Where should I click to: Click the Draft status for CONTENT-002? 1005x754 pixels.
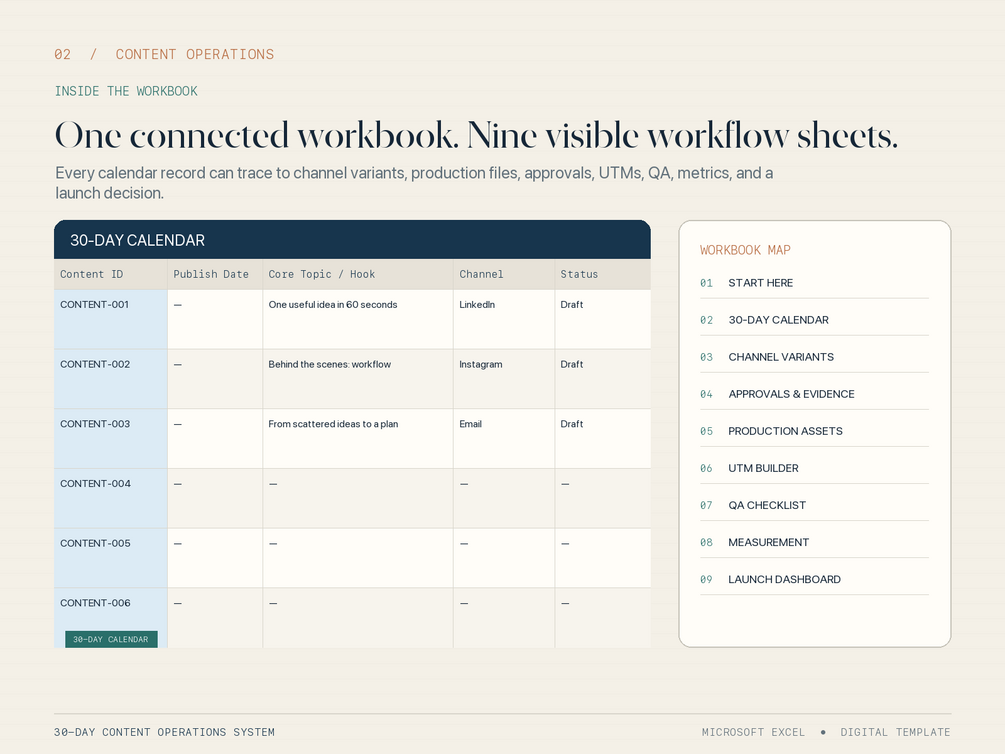click(602, 379)
